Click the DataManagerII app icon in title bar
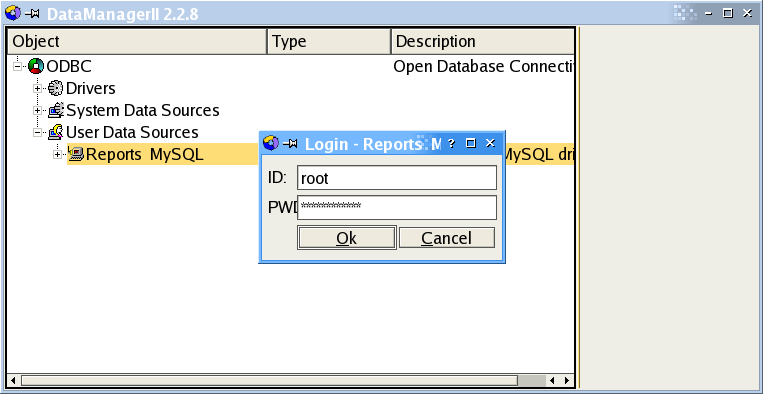 [13, 13]
